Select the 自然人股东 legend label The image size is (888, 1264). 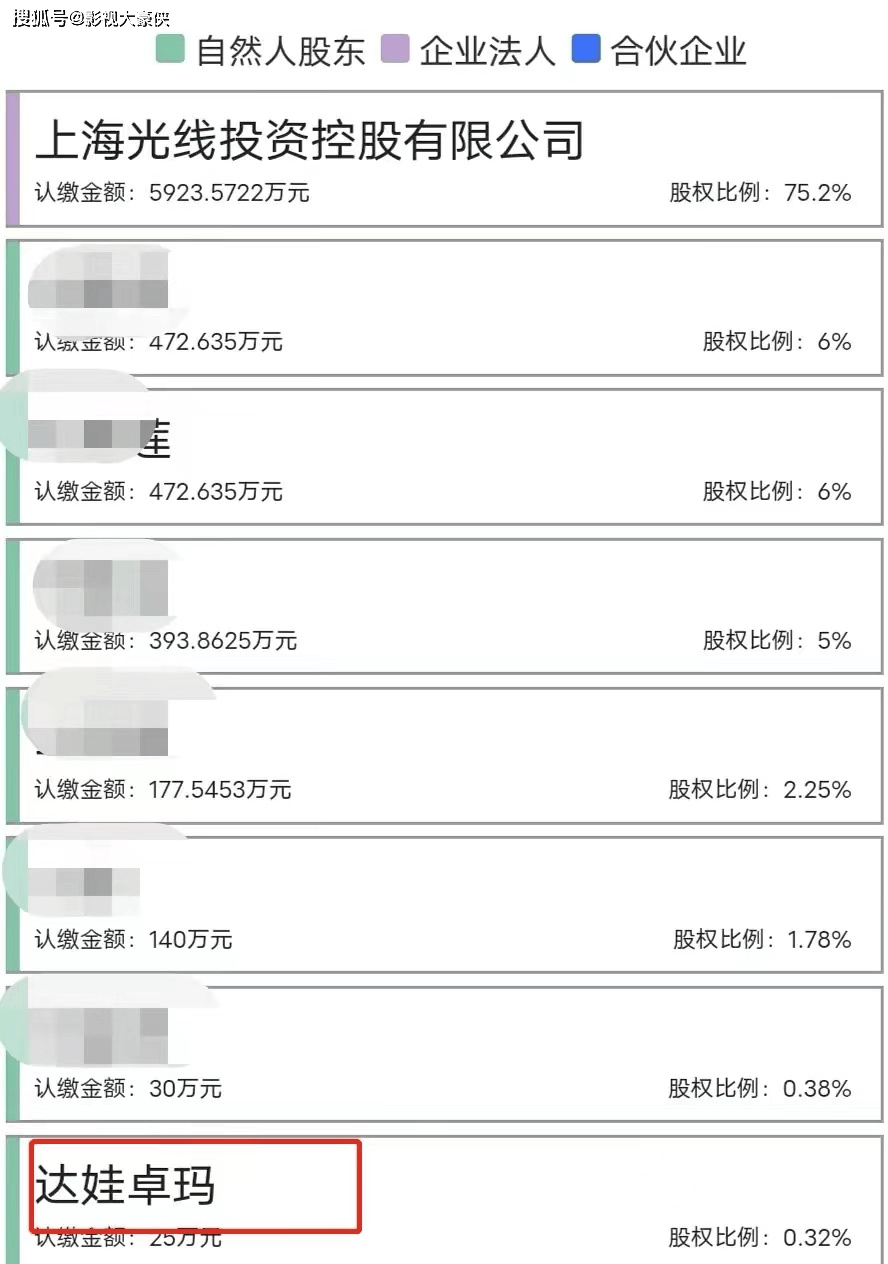[281, 50]
